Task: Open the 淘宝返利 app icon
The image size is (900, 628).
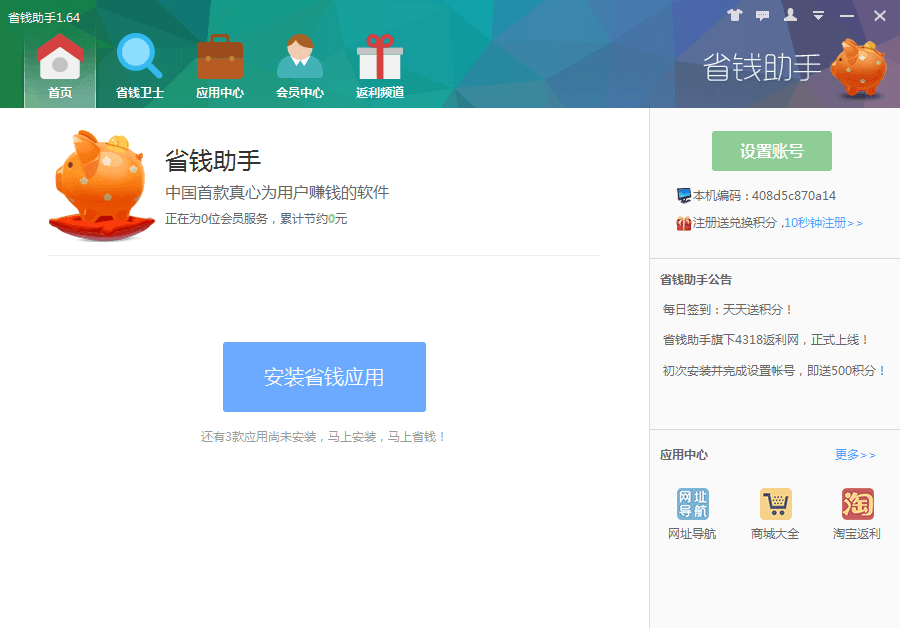Action: (857, 505)
